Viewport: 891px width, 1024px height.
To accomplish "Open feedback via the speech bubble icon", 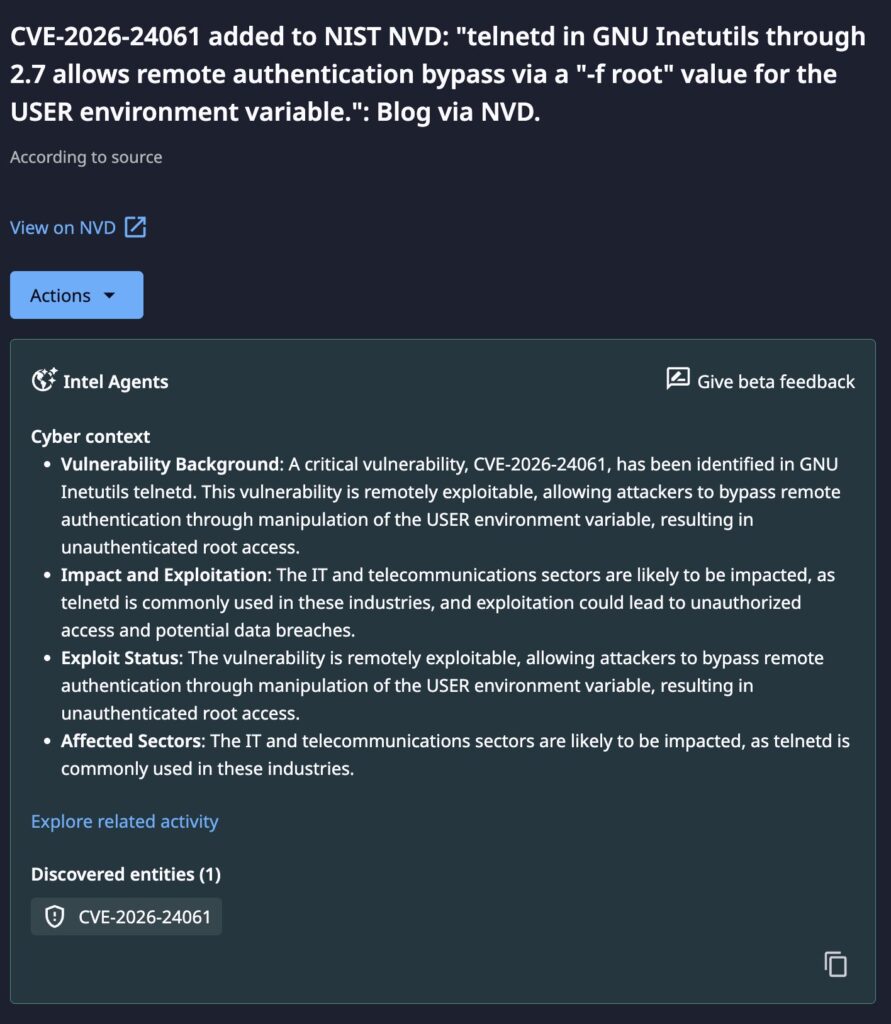I will [677, 379].
